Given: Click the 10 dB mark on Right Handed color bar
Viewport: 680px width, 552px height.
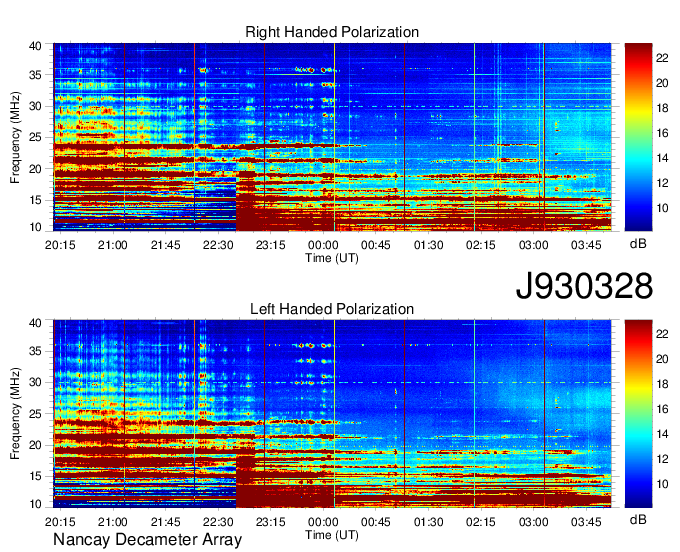Looking at the screenshot, I should [x=662, y=208].
